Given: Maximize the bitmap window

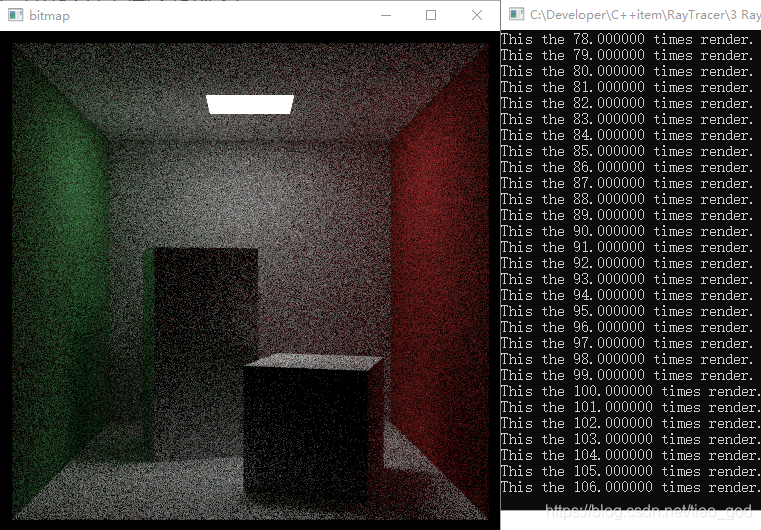Looking at the screenshot, I should point(430,15).
